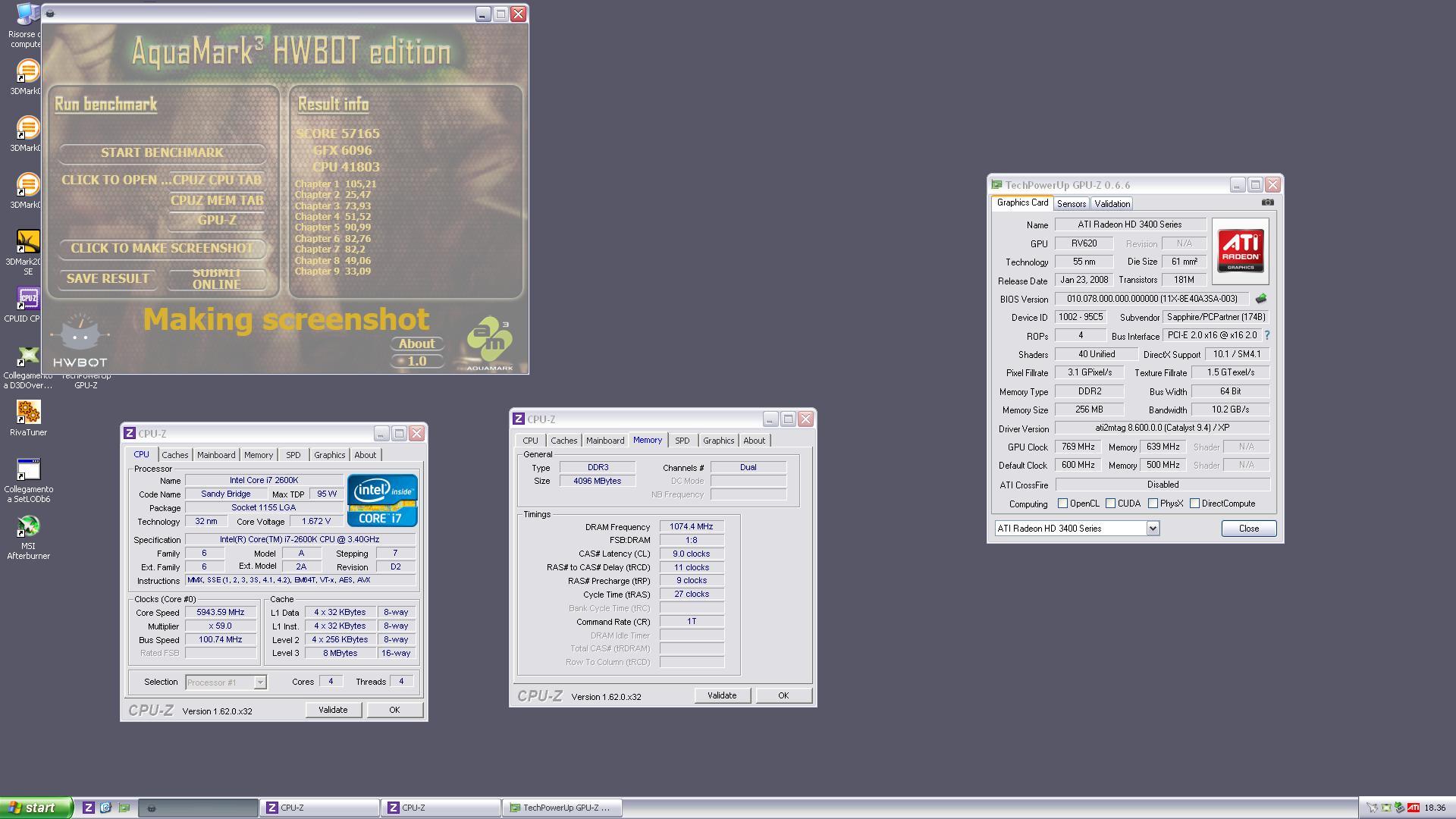Click OK in the Memory tab window
The height and width of the screenshot is (819, 1456).
point(783,695)
